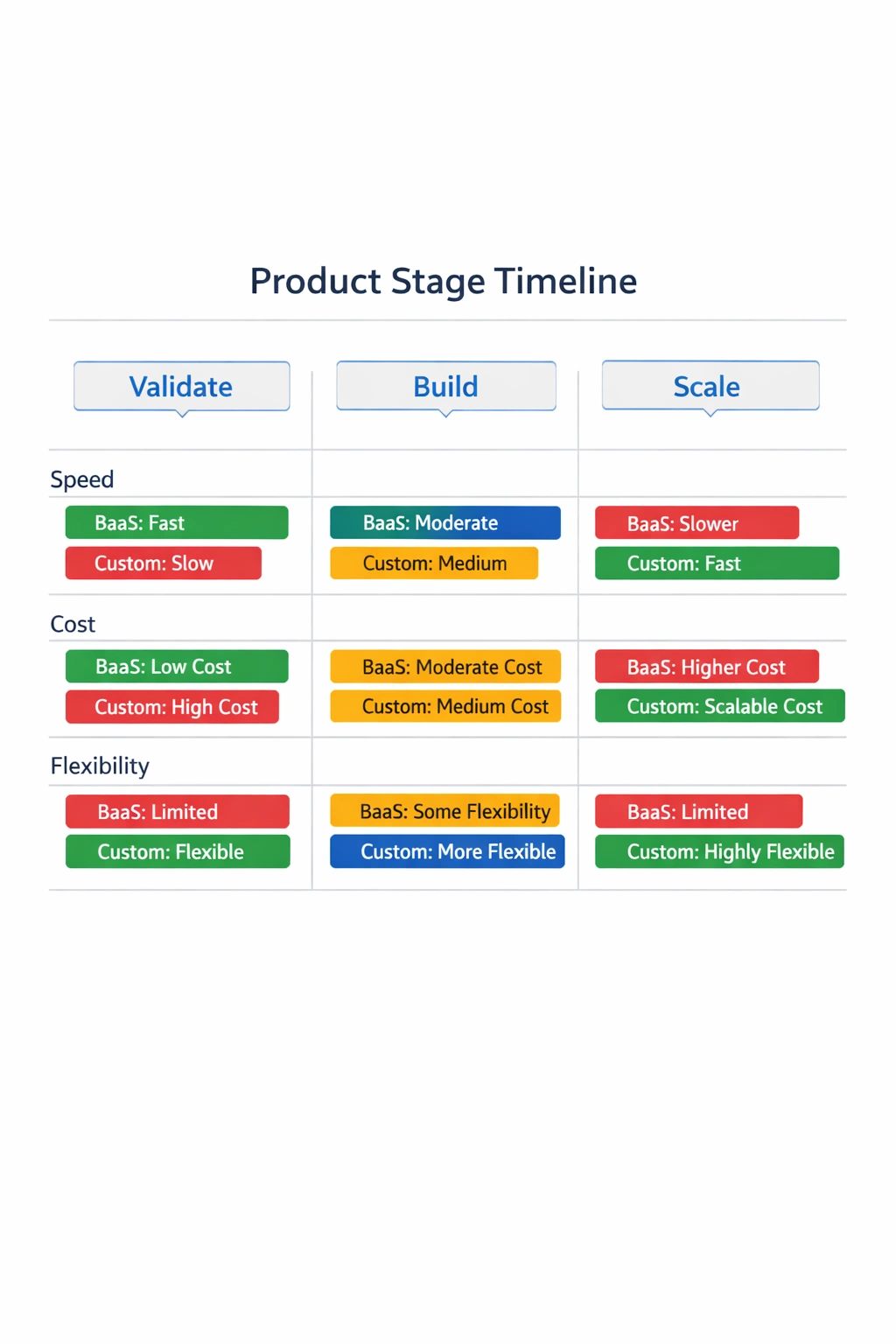This screenshot has width=896, height=1344.
Task: Select the BaaS: Moderate speed tag
Action: click(x=444, y=522)
